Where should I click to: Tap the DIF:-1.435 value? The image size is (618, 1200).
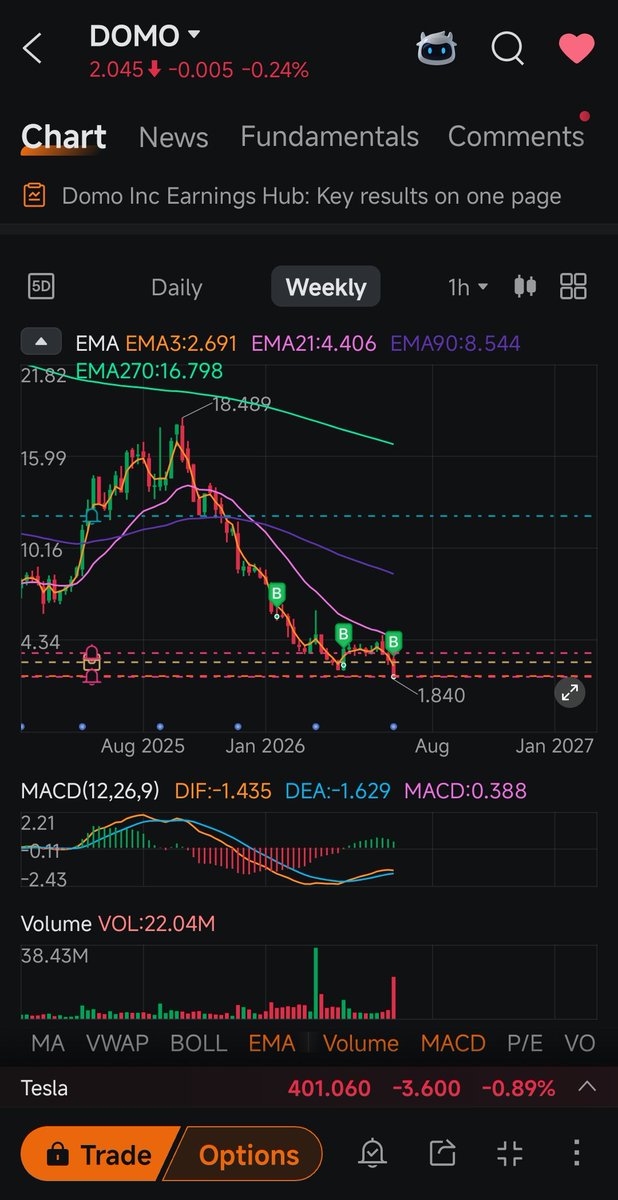click(x=223, y=791)
